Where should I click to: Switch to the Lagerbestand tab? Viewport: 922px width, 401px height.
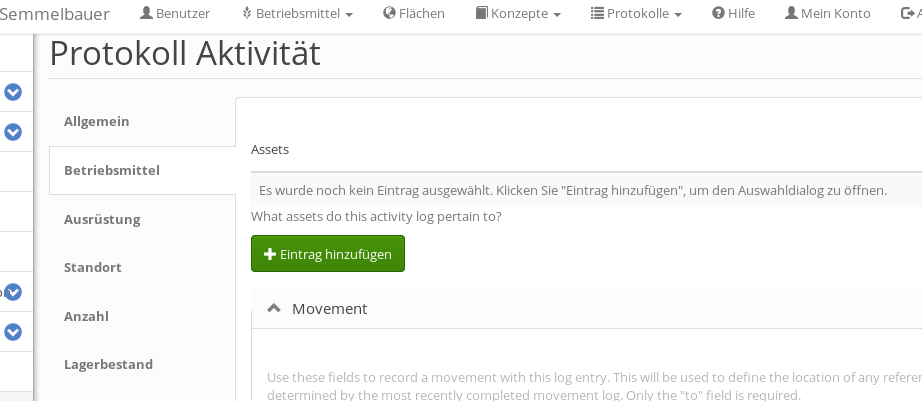108,364
